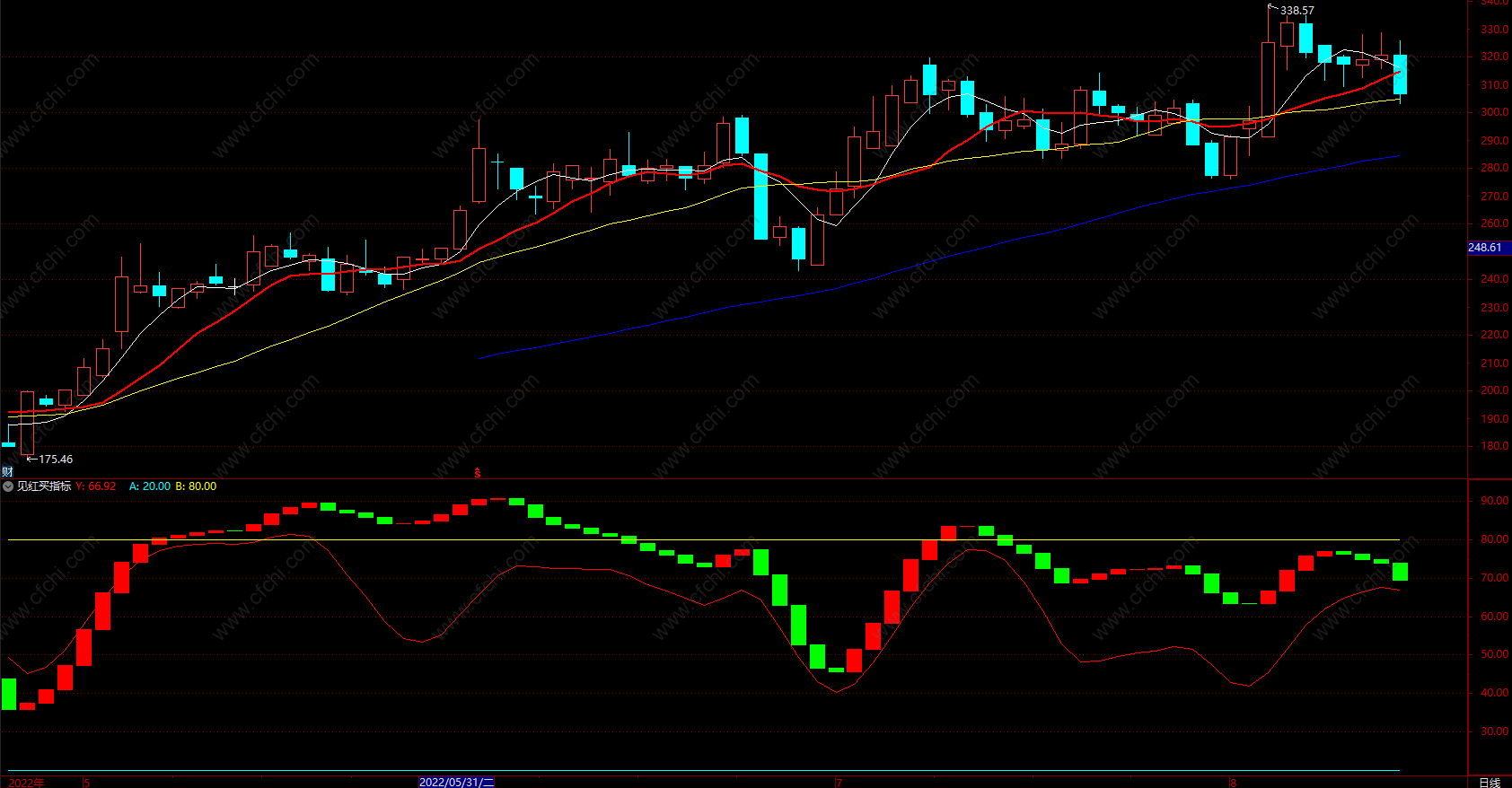The image size is (1512, 788).
Task: Click the 200.0 price axis label
Action: coord(1495,390)
